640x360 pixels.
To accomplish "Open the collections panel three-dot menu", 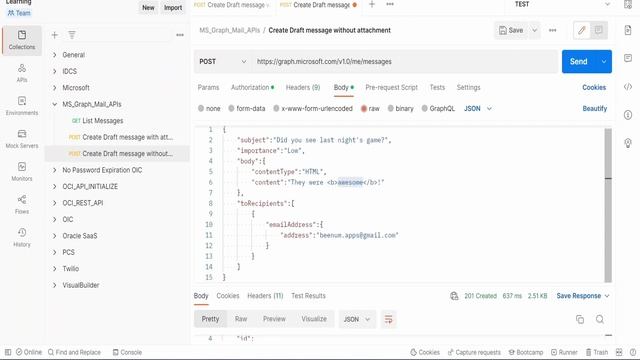I will pos(180,35).
